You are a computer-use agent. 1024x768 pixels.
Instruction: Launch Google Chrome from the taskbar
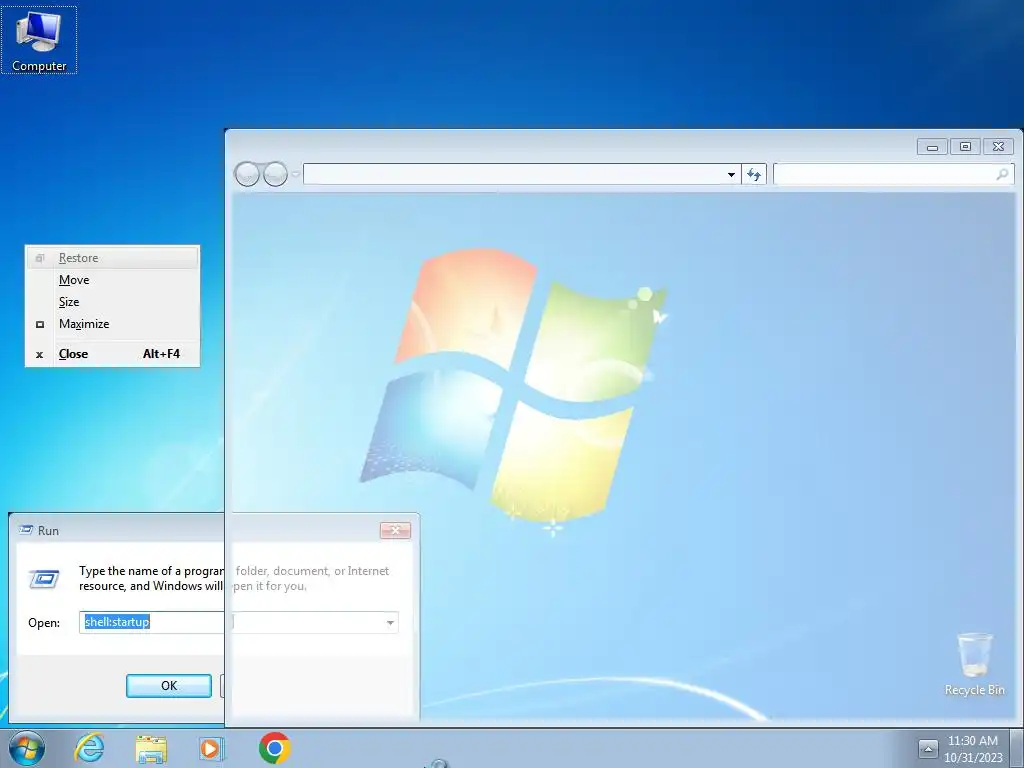pyautogui.click(x=274, y=748)
